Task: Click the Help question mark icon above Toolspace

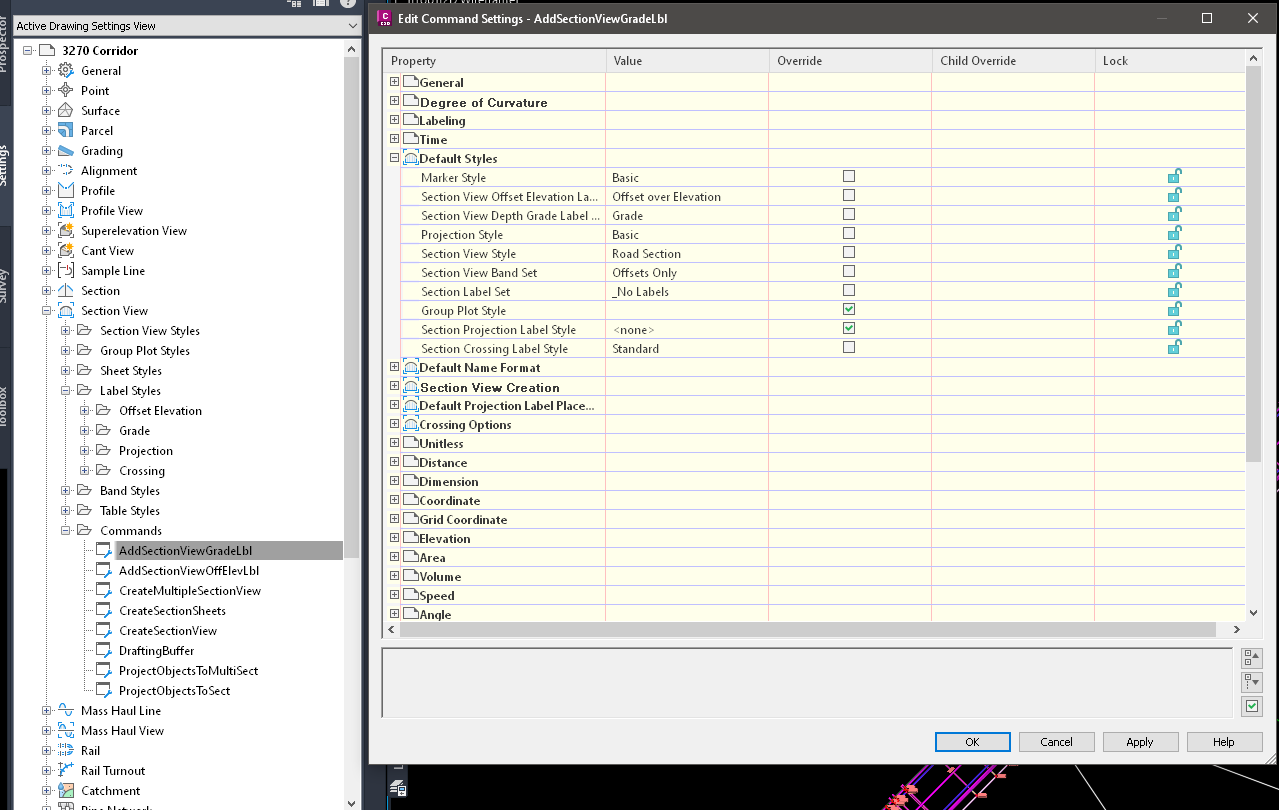Action: tap(347, 5)
